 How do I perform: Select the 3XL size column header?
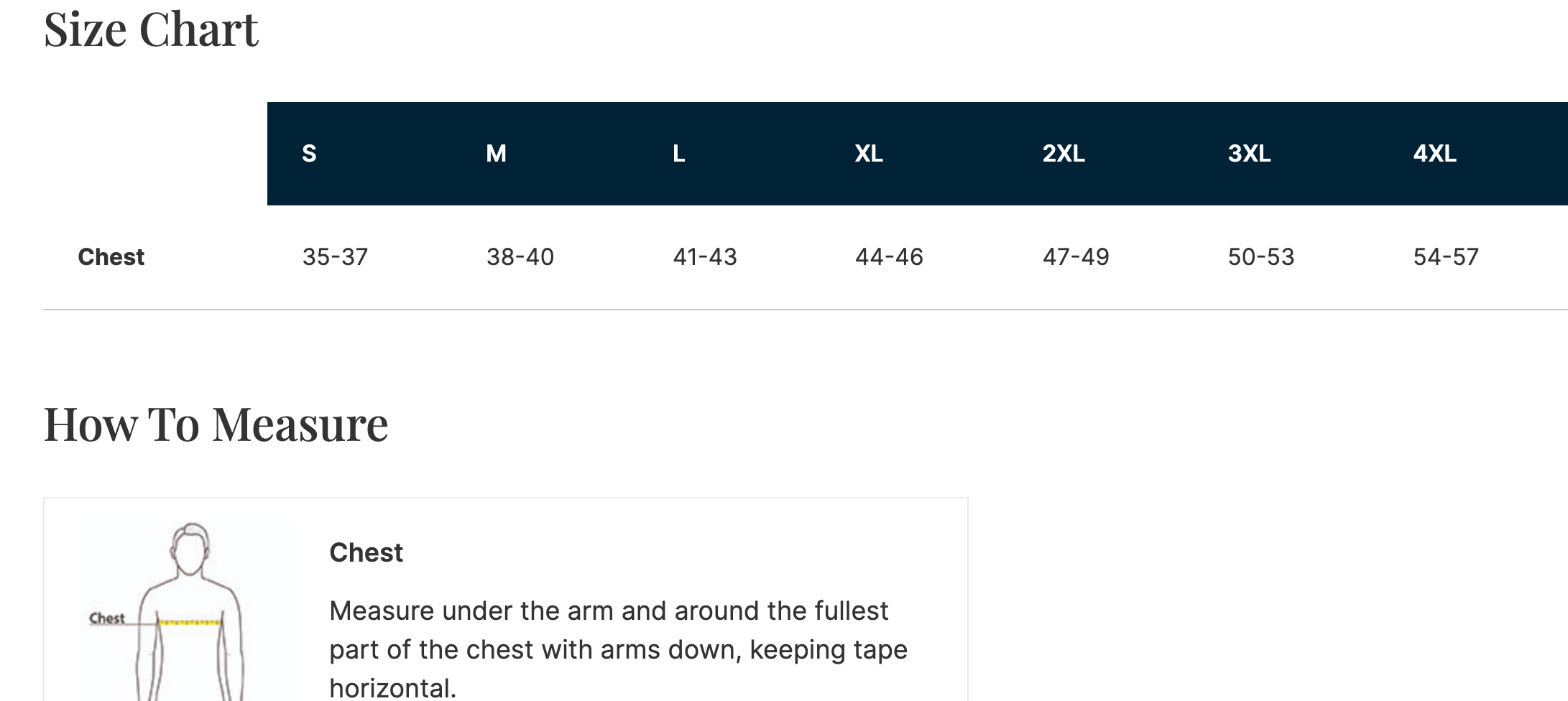click(1249, 154)
